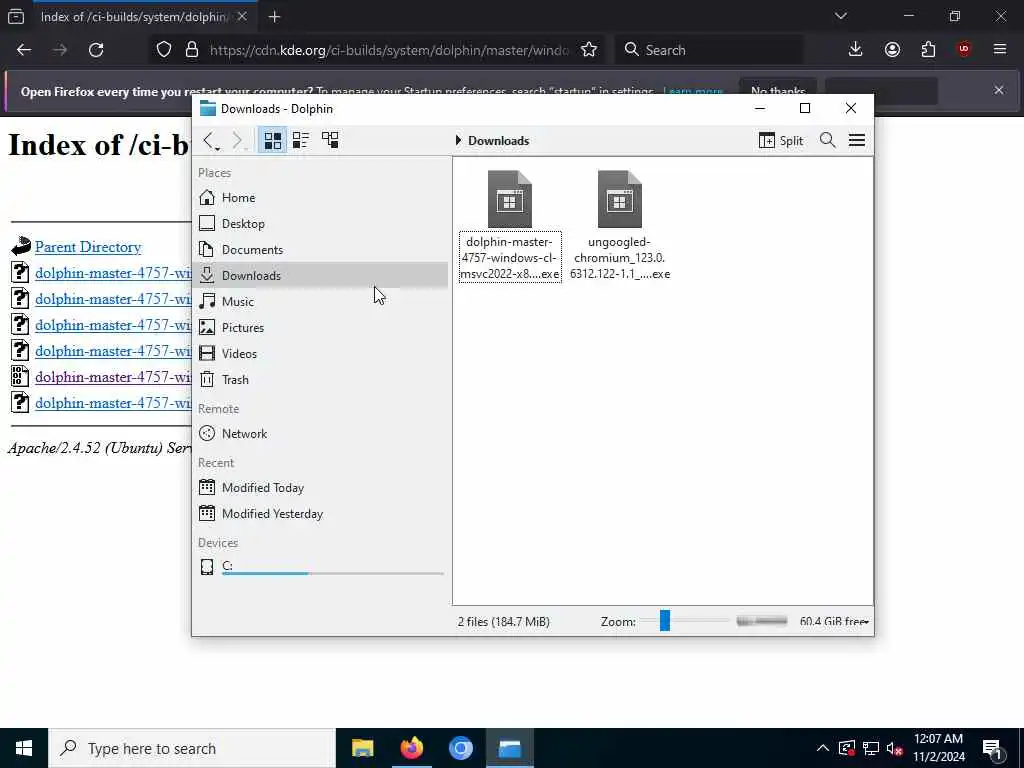Screen dimensions: 1024x768
Task: Open Dolphin's hamburger menu
Action: 857,140
